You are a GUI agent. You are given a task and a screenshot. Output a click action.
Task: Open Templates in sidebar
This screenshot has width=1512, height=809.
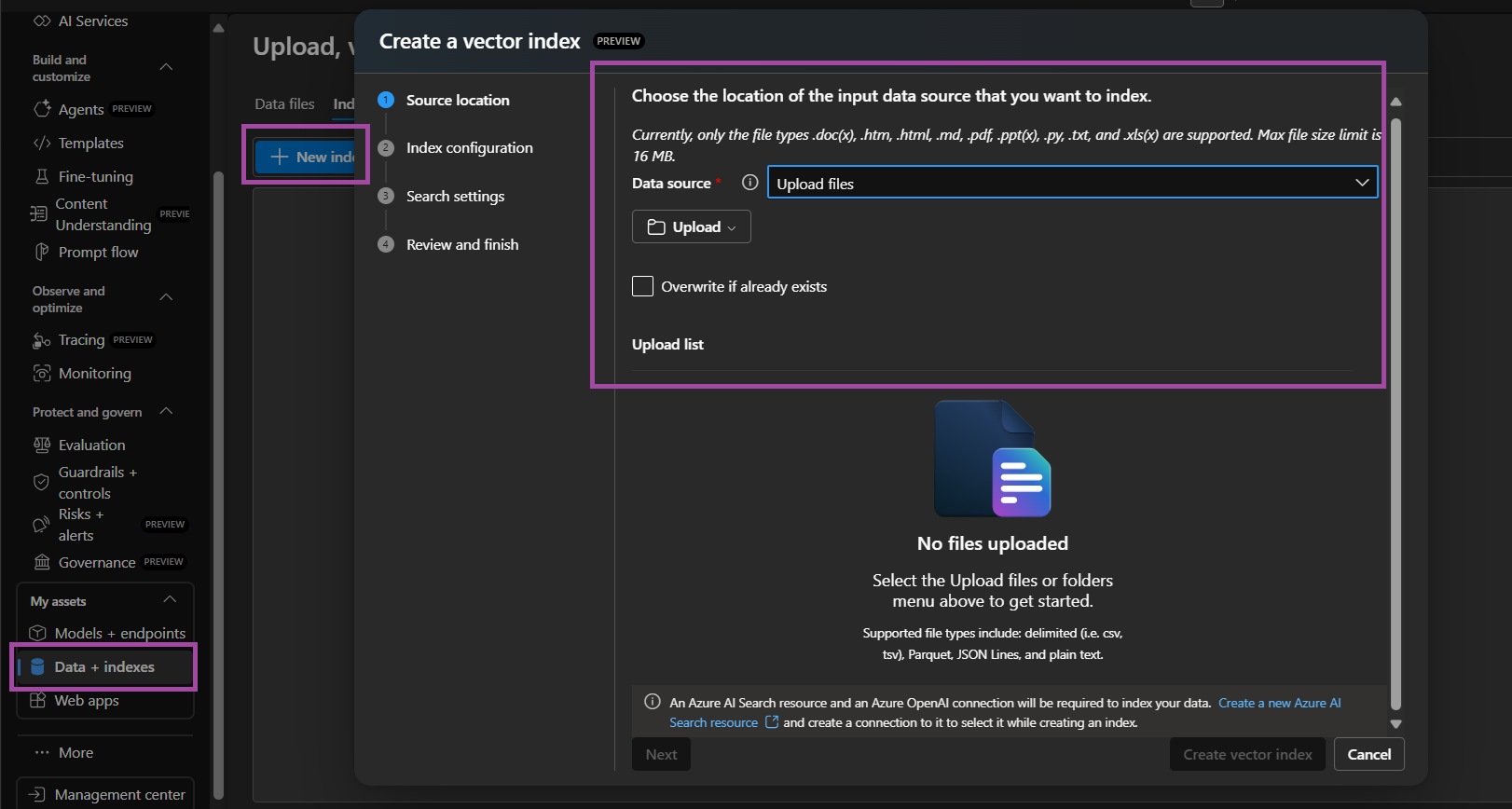click(90, 143)
